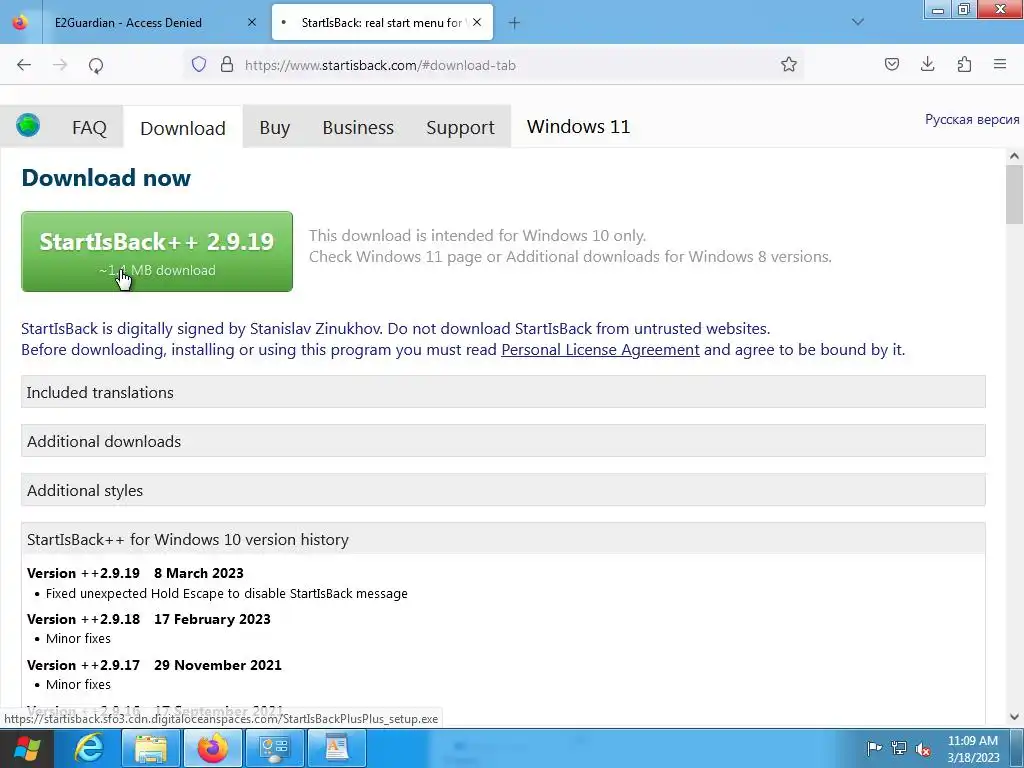Click Version ++2.9.19 8 March 2023 text
This screenshot has height=768, width=1024.
point(135,573)
